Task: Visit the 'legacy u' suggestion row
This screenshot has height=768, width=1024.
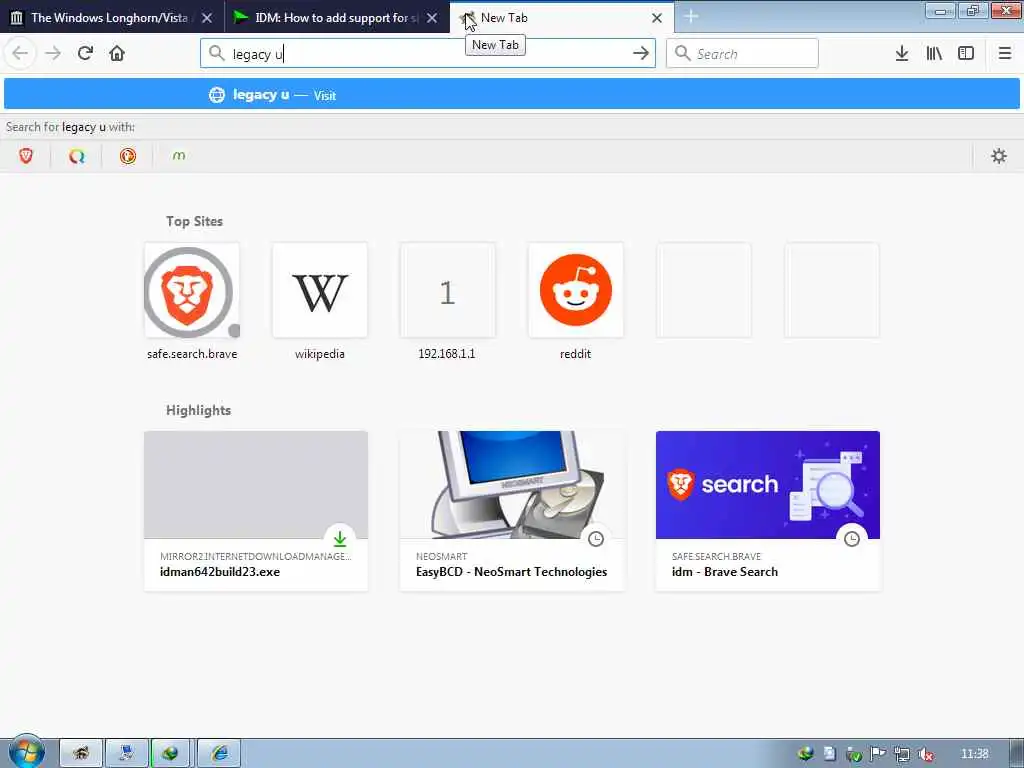Action: point(511,95)
